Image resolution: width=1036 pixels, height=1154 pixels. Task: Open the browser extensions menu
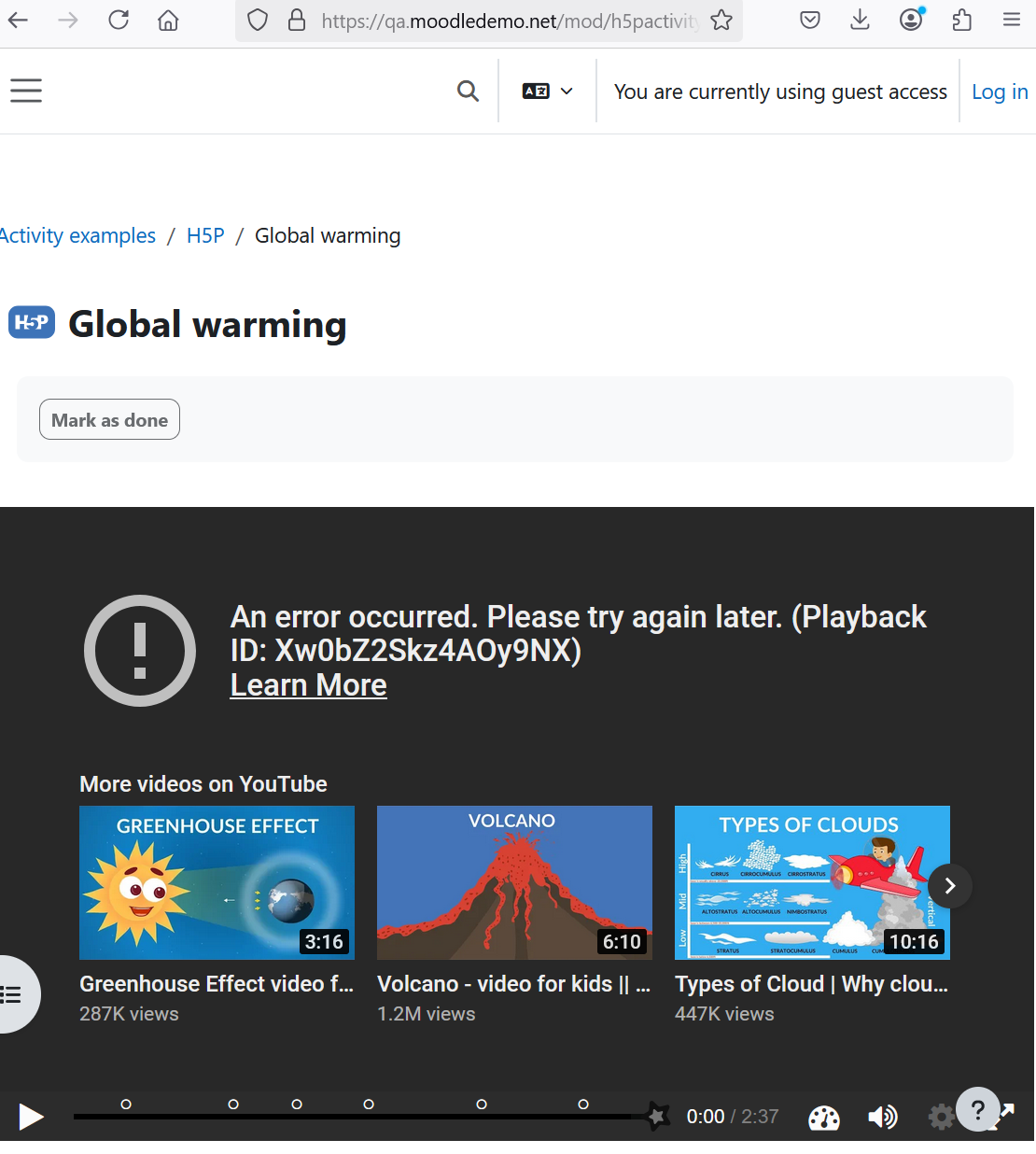pos(961,20)
